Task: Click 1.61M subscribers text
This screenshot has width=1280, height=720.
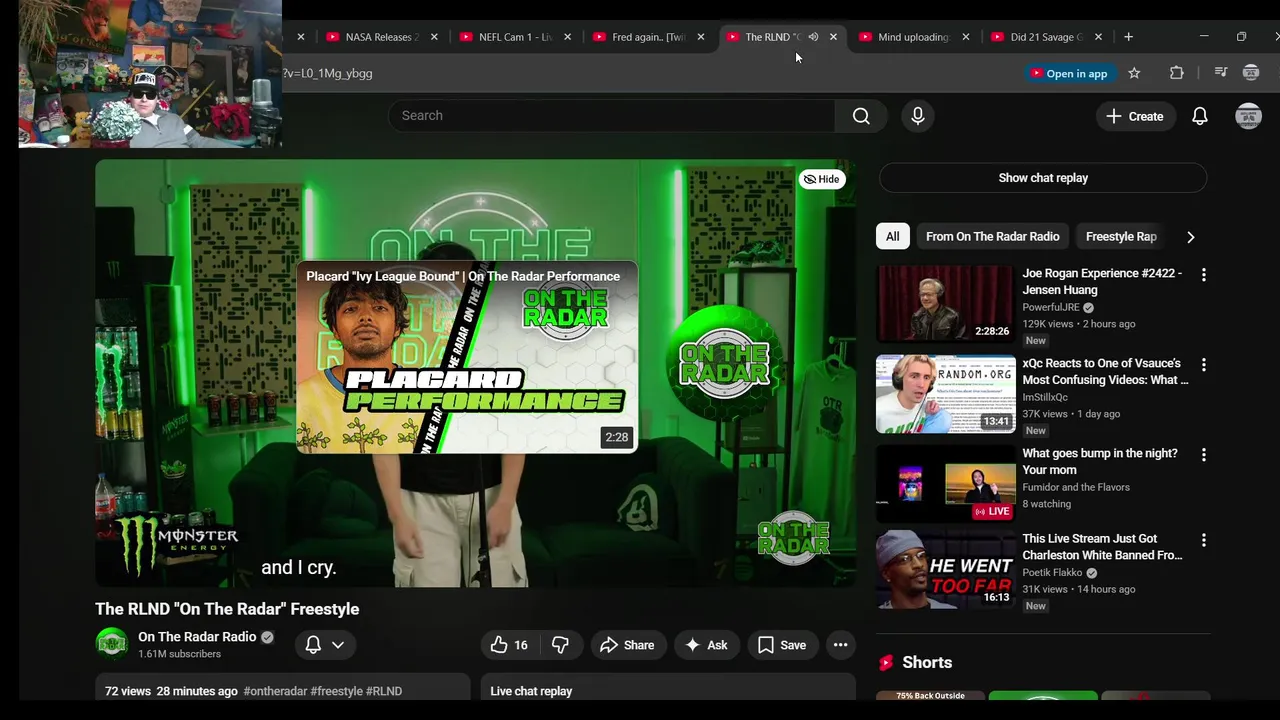Action: coord(179,654)
